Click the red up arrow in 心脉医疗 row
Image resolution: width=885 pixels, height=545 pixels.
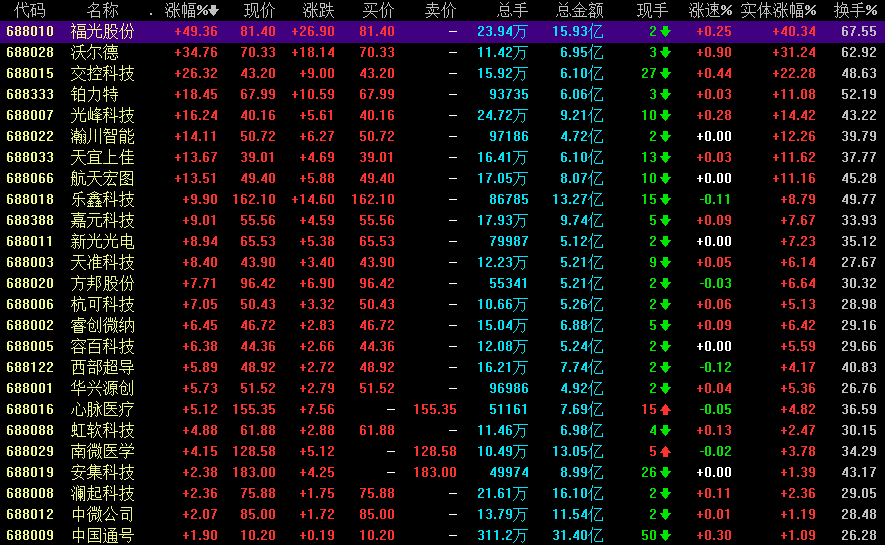pos(665,410)
